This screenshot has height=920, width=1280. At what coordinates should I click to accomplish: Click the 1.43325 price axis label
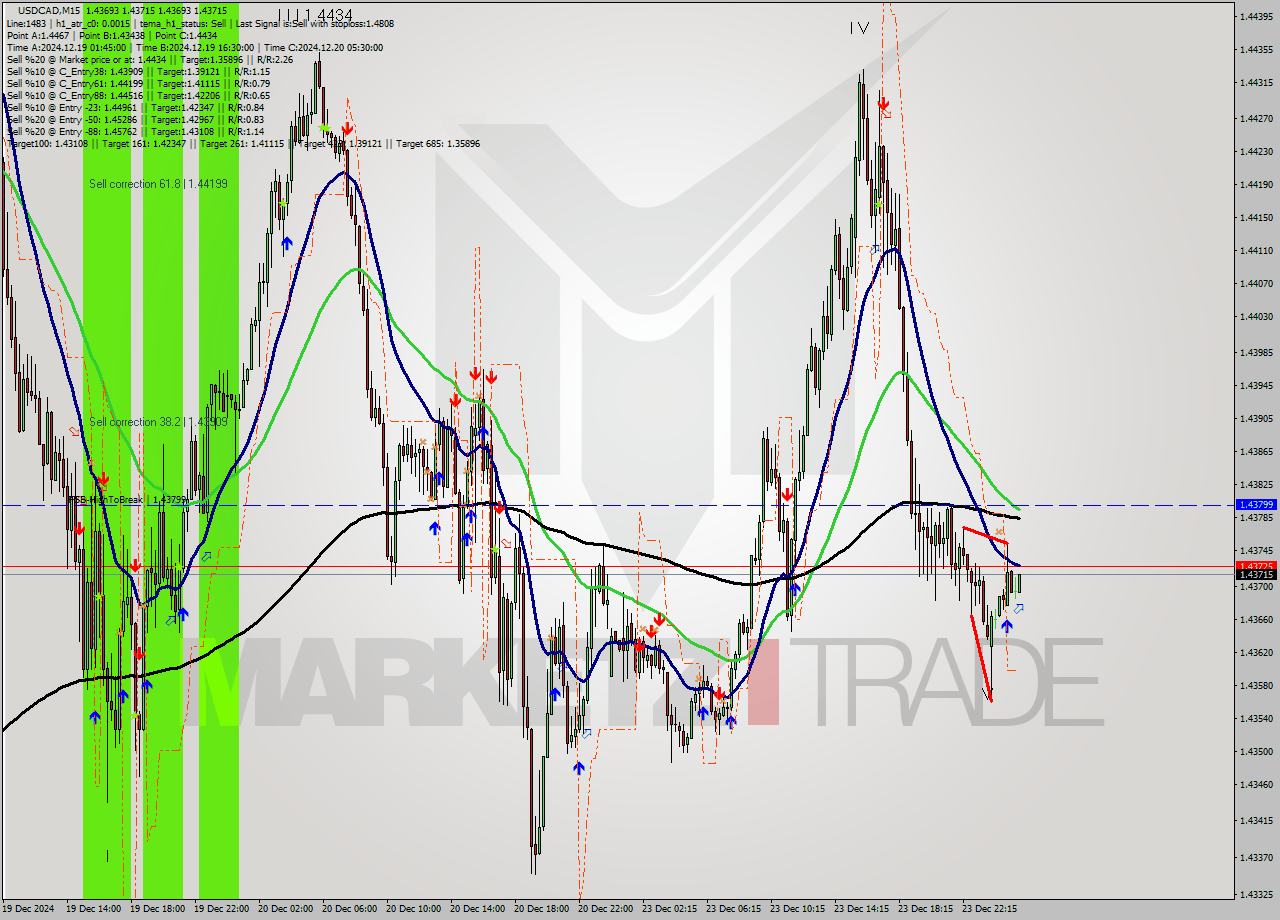pyautogui.click(x=1256, y=894)
